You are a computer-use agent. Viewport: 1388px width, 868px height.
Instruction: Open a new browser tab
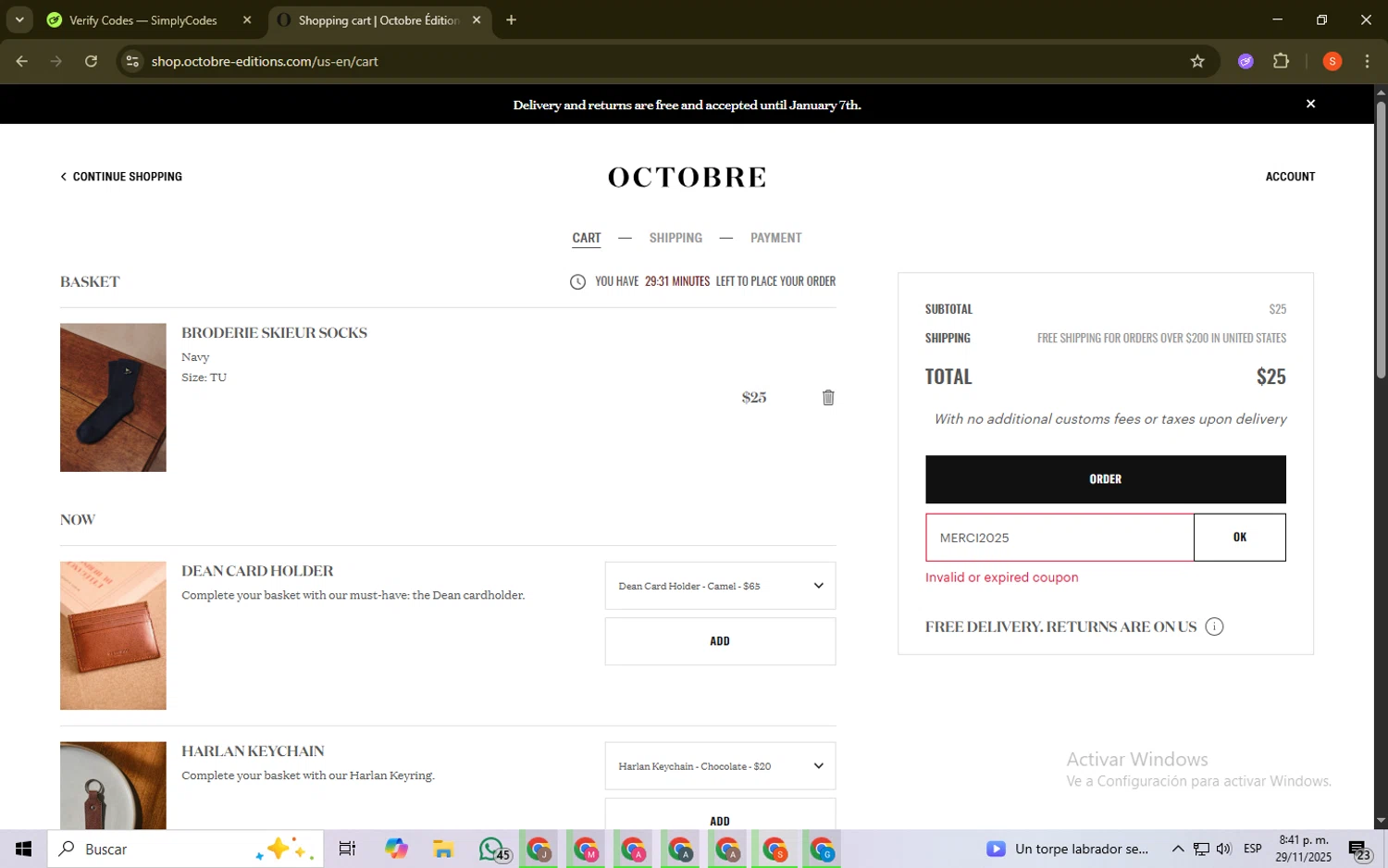coord(511,19)
